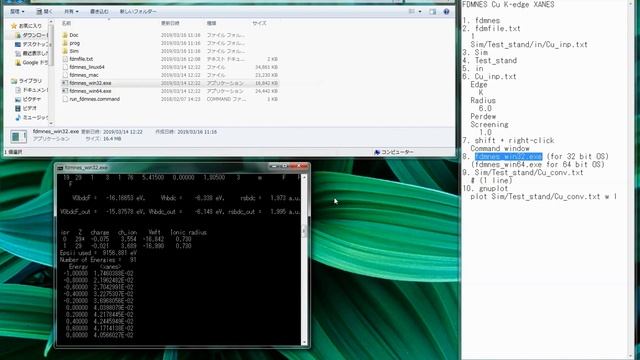Click the 開く (Open) toolbar button
Image resolution: width=640 pixels, height=360 pixels.
44,11
